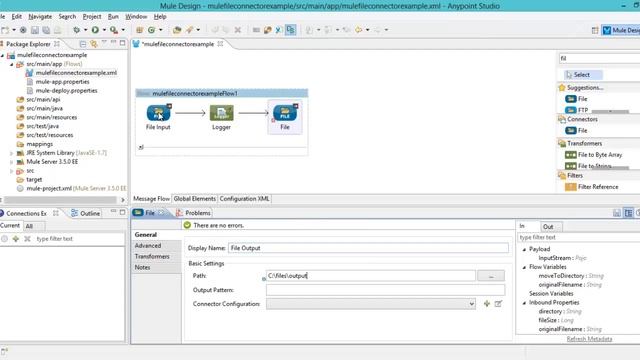This screenshot has width=640, height=360.
Task: Open the Window menu
Action: pos(136,16)
